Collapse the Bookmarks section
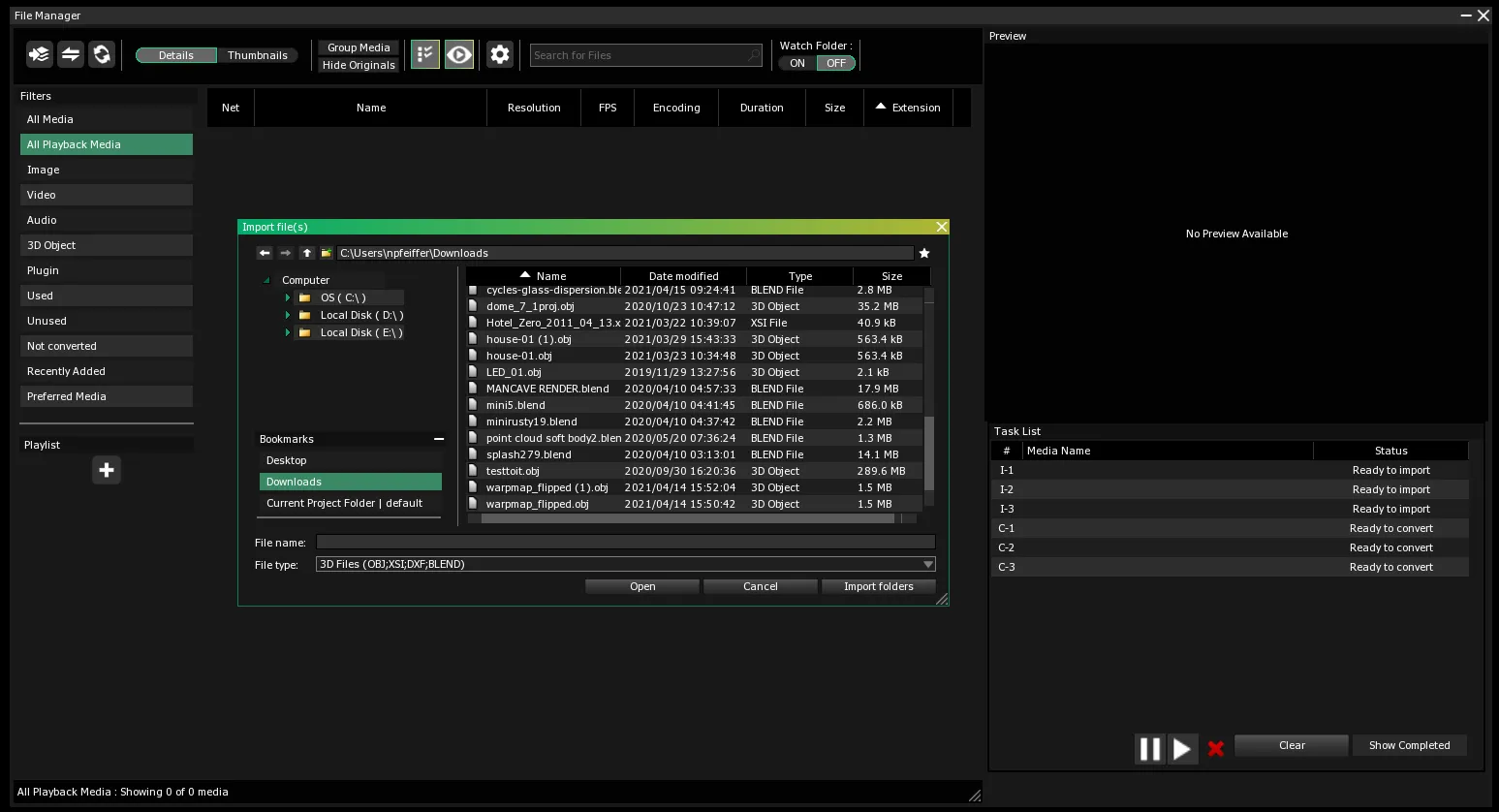This screenshot has height=812, width=1499. coord(439,439)
